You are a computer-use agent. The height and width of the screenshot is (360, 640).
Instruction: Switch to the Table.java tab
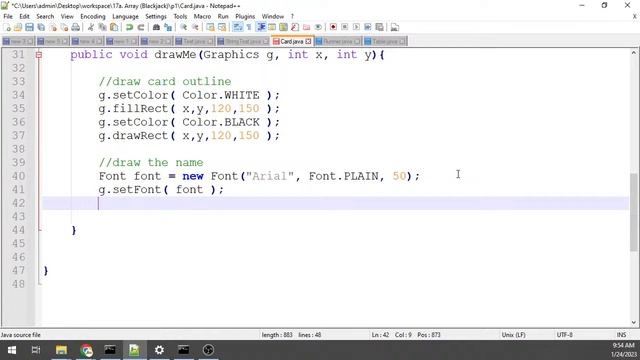[385, 41]
